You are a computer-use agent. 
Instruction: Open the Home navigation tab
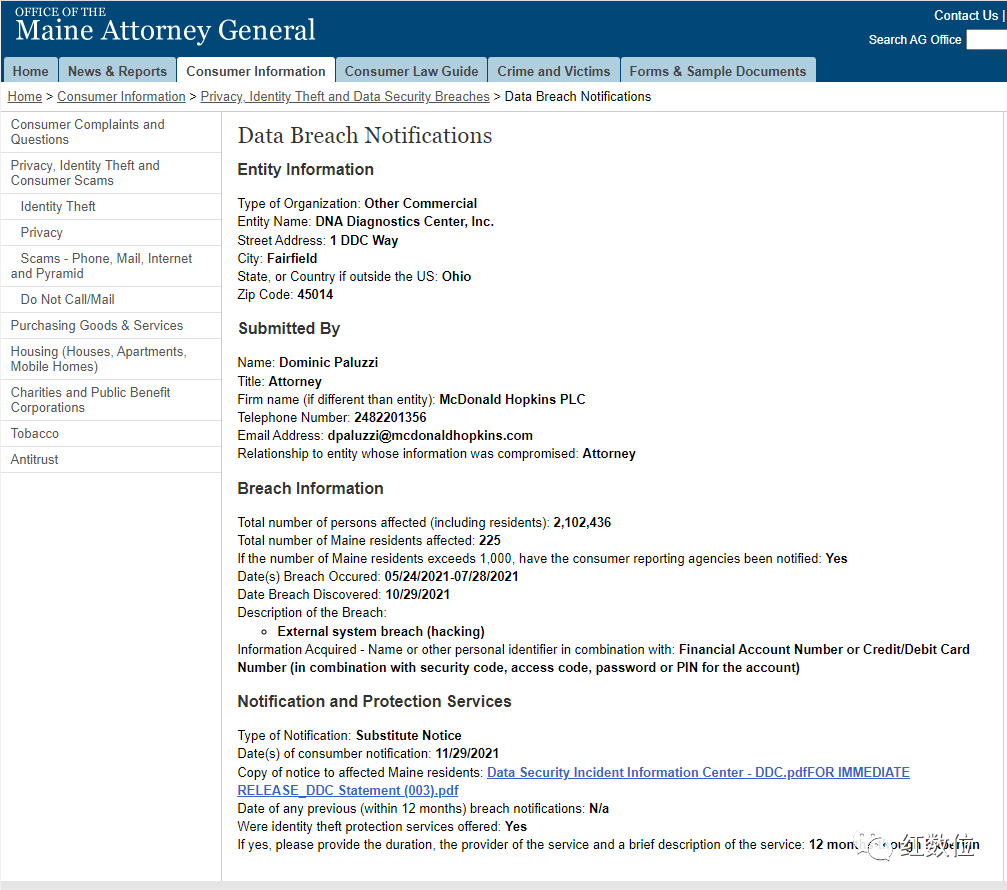(x=30, y=71)
